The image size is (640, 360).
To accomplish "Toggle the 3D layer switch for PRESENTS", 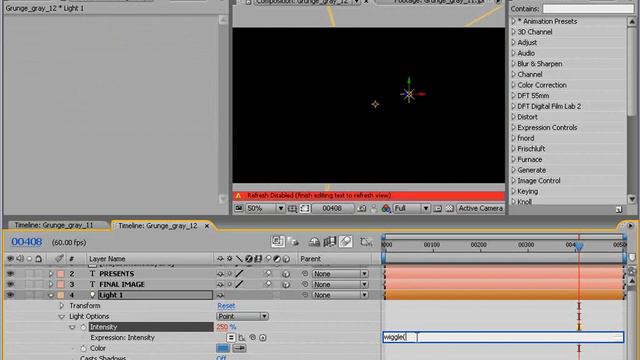I will pos(286,273).
